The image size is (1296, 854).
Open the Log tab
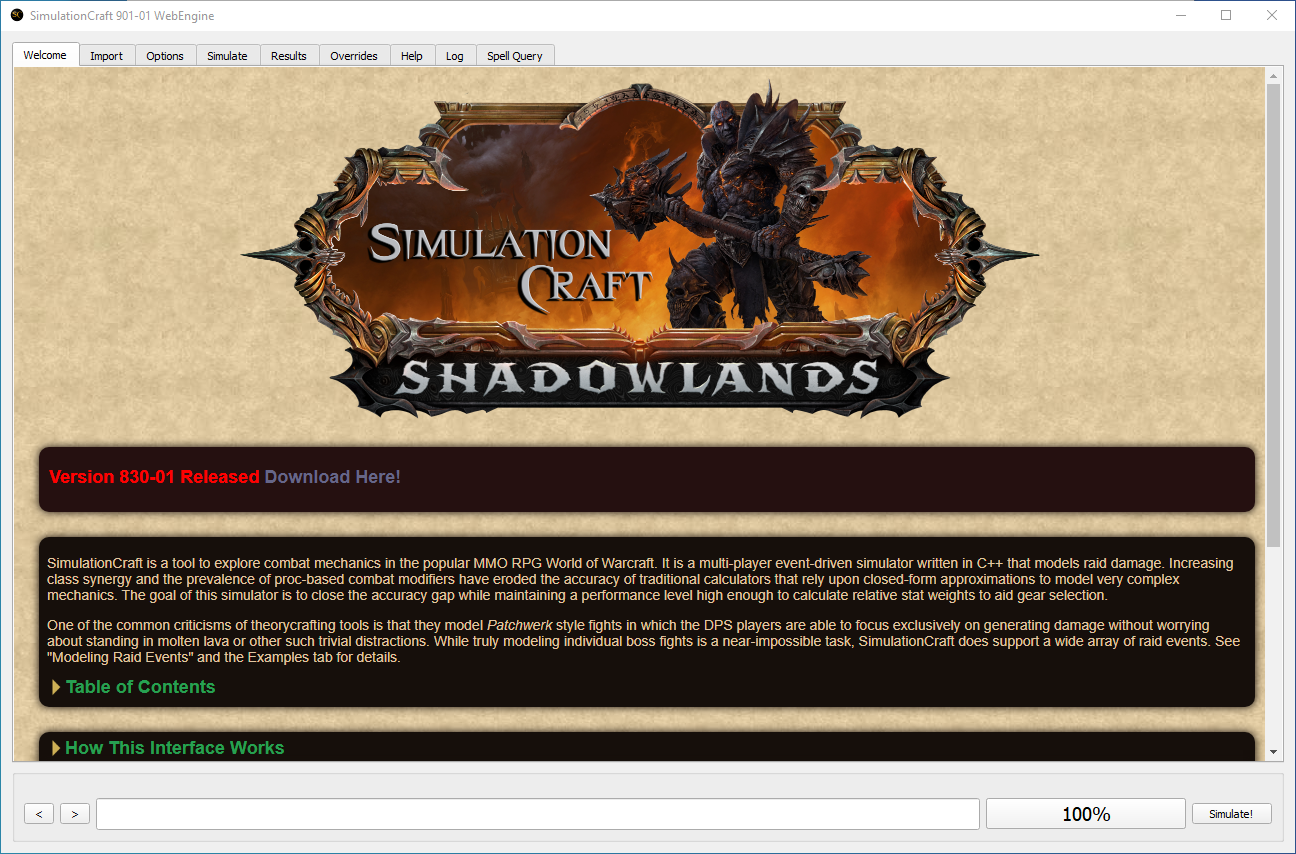click(455, 56)
